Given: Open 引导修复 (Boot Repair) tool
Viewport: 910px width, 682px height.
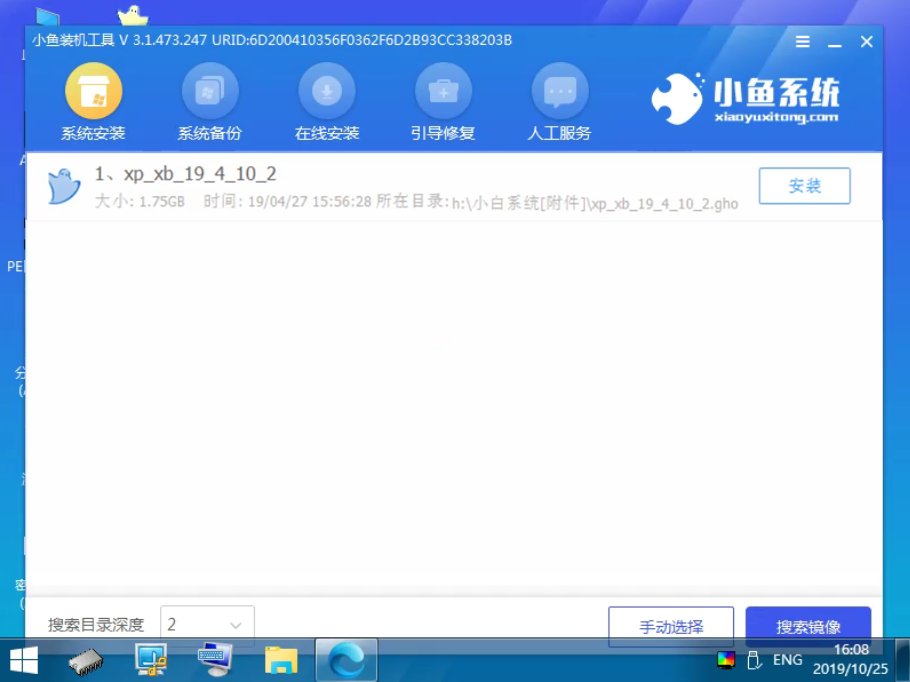Looking at the screenshot, I should (443, 100).
